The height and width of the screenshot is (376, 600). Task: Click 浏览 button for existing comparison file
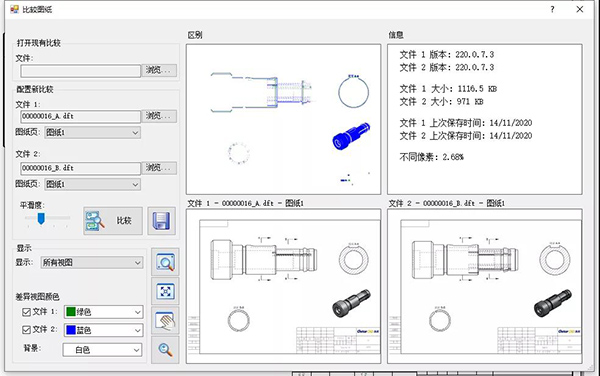pyautogui.click(x=159, y=70)
